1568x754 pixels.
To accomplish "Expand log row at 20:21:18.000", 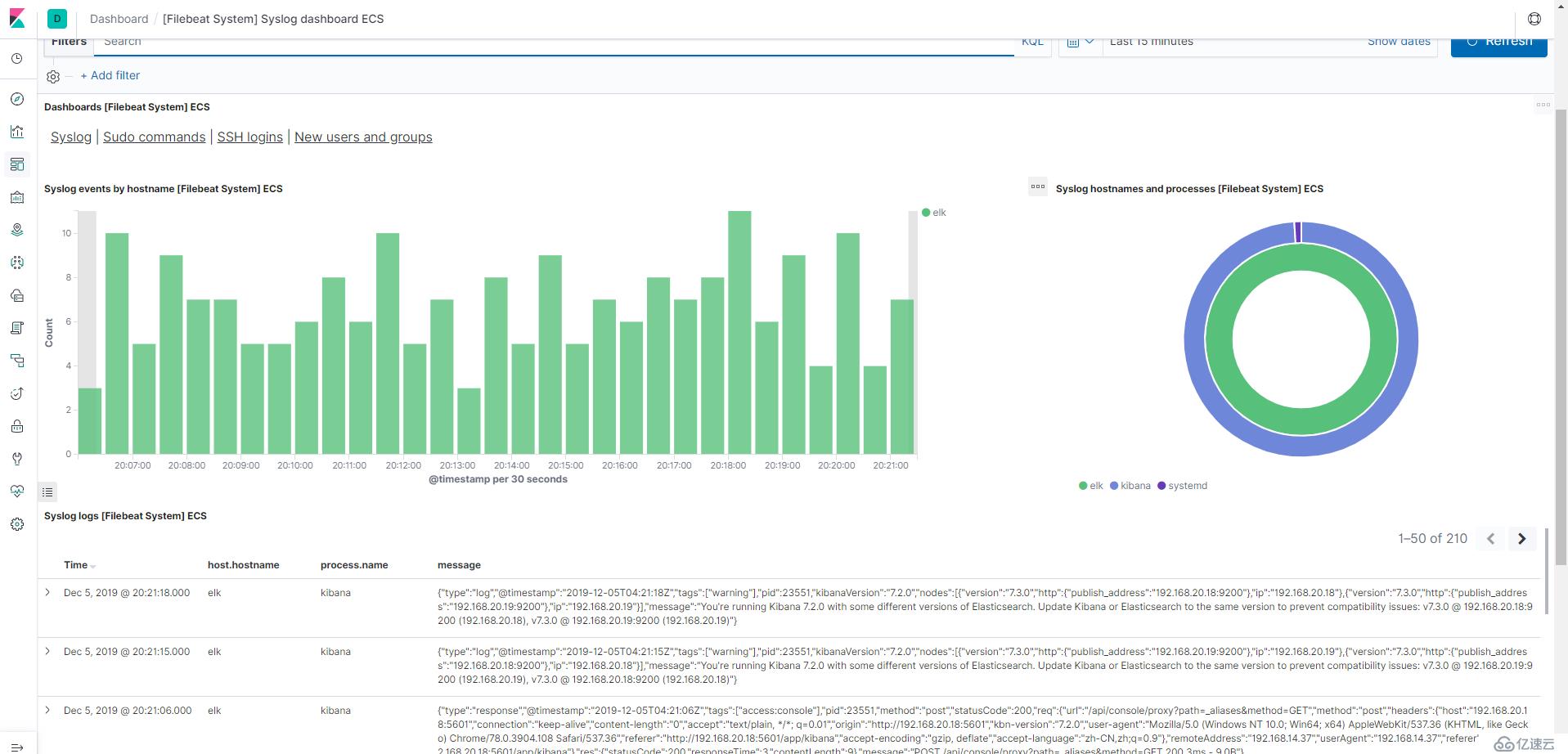I will click(x=47, y=593).
